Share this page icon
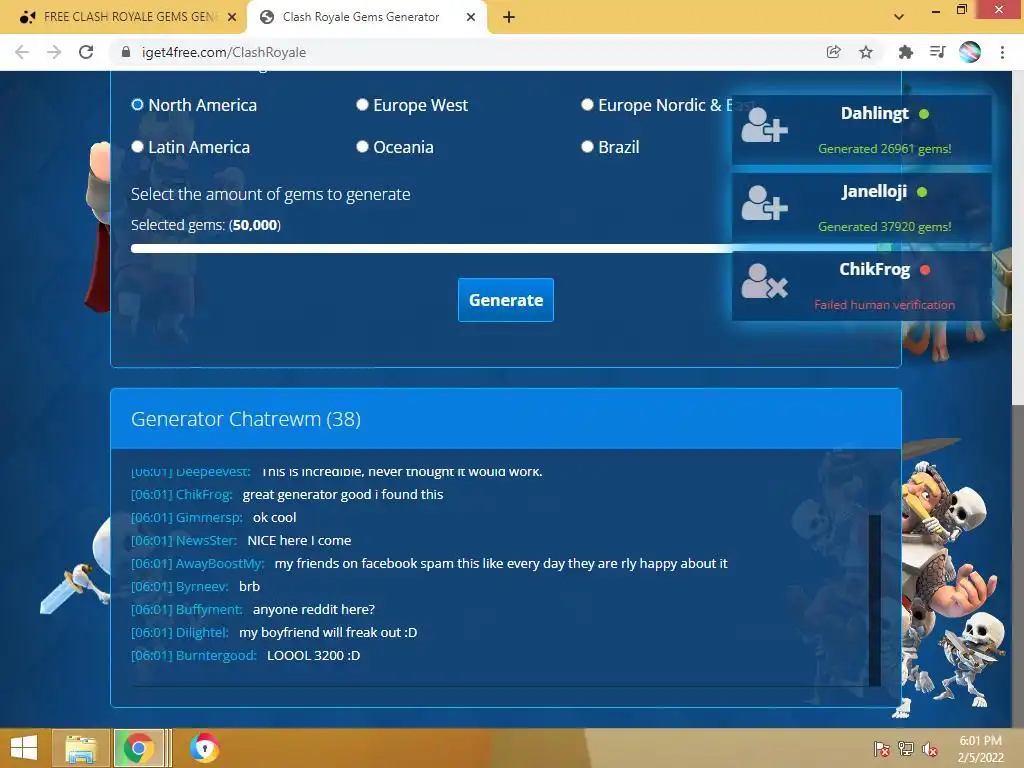This screenshot has width=1024, height=768. pyautogui.click(x=833, y=52)
